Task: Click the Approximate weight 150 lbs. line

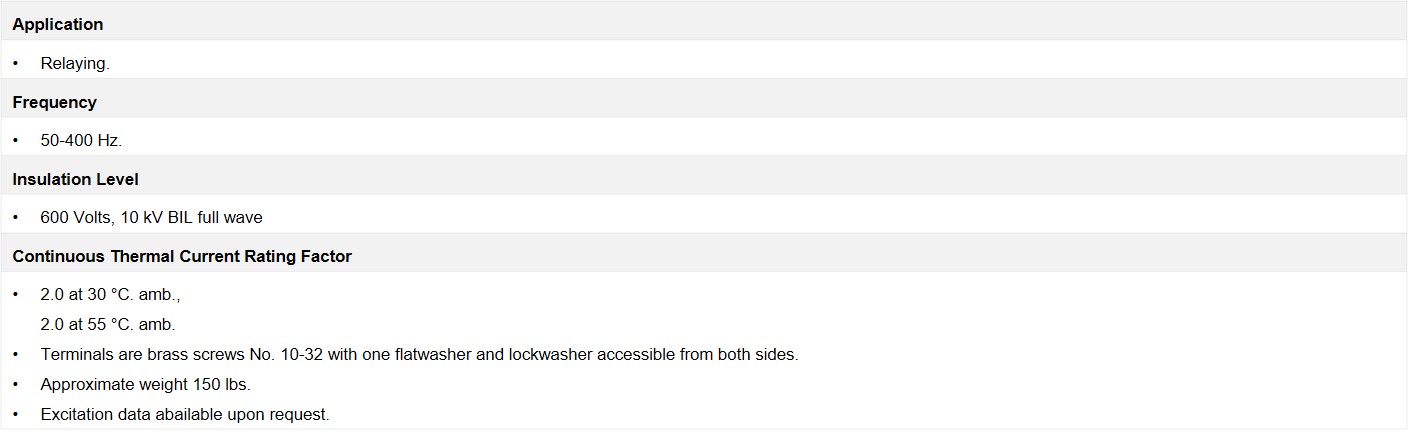Action: [x=145, y=385]
